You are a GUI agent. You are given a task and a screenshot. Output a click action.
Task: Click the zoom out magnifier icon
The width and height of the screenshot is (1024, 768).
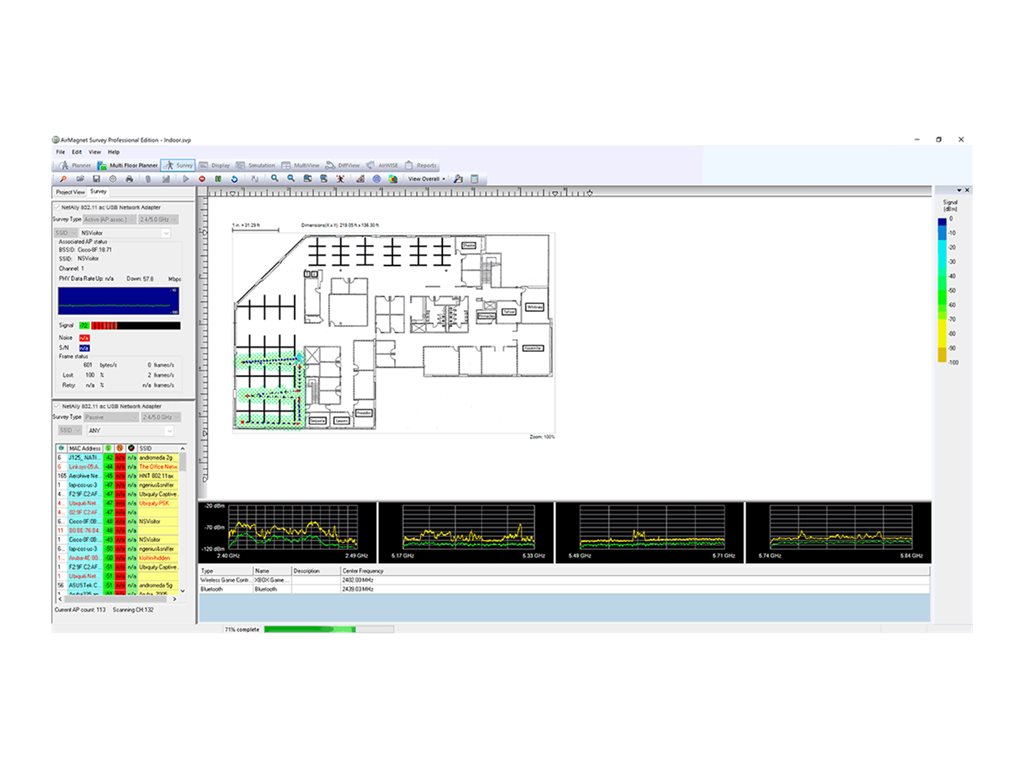[291, 179]
